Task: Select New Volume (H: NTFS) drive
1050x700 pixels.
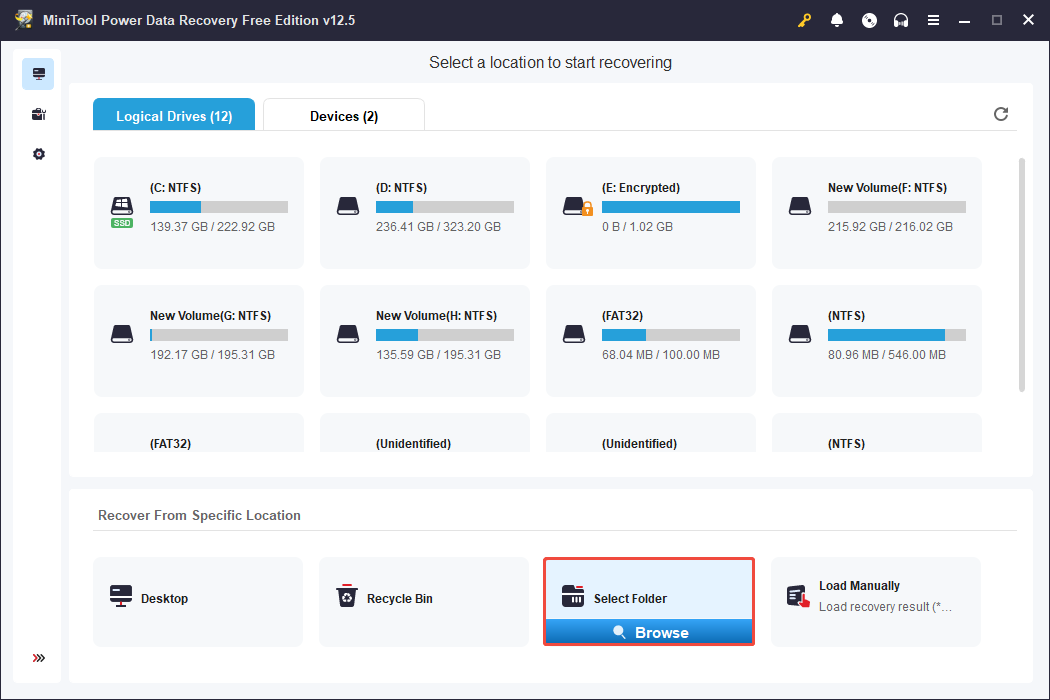Action: click(425, 340)
